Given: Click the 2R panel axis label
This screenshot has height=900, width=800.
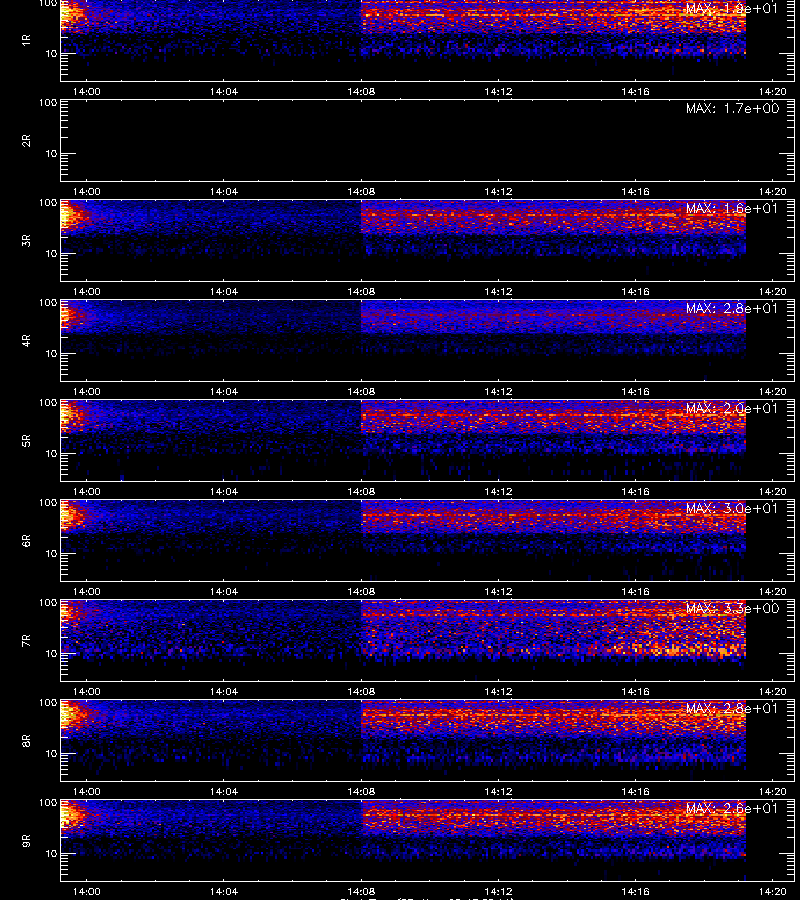Looking at the screenshot, I should 26,141.
